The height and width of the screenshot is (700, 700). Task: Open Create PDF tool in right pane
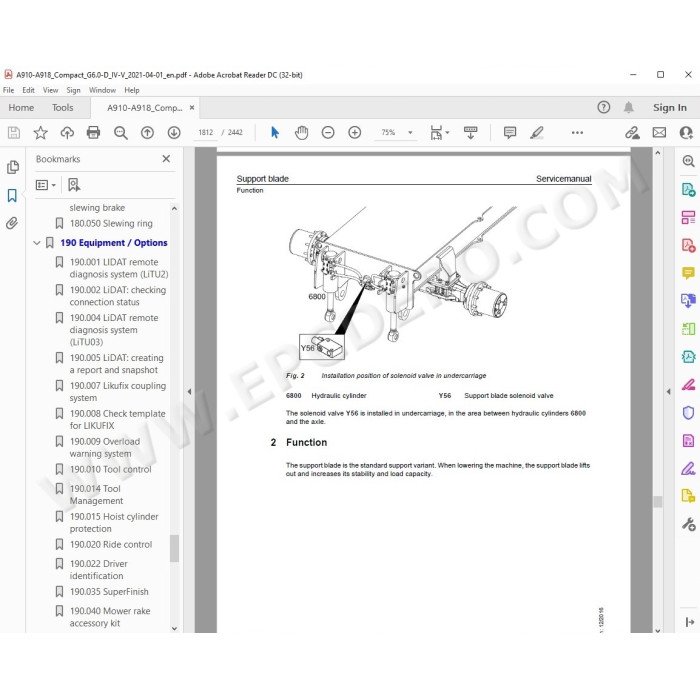(688, 245)
